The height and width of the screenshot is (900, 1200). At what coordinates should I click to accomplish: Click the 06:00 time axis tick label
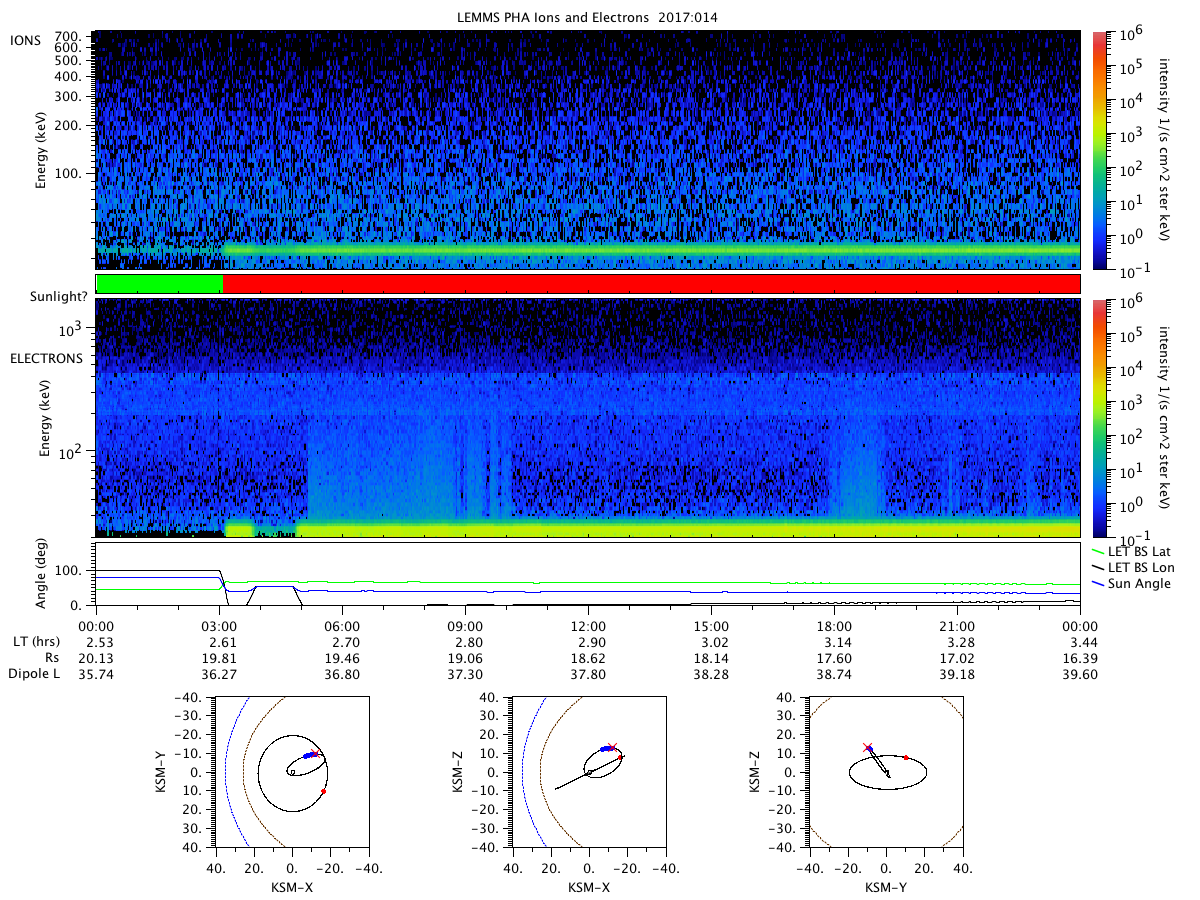coord(342,623)
